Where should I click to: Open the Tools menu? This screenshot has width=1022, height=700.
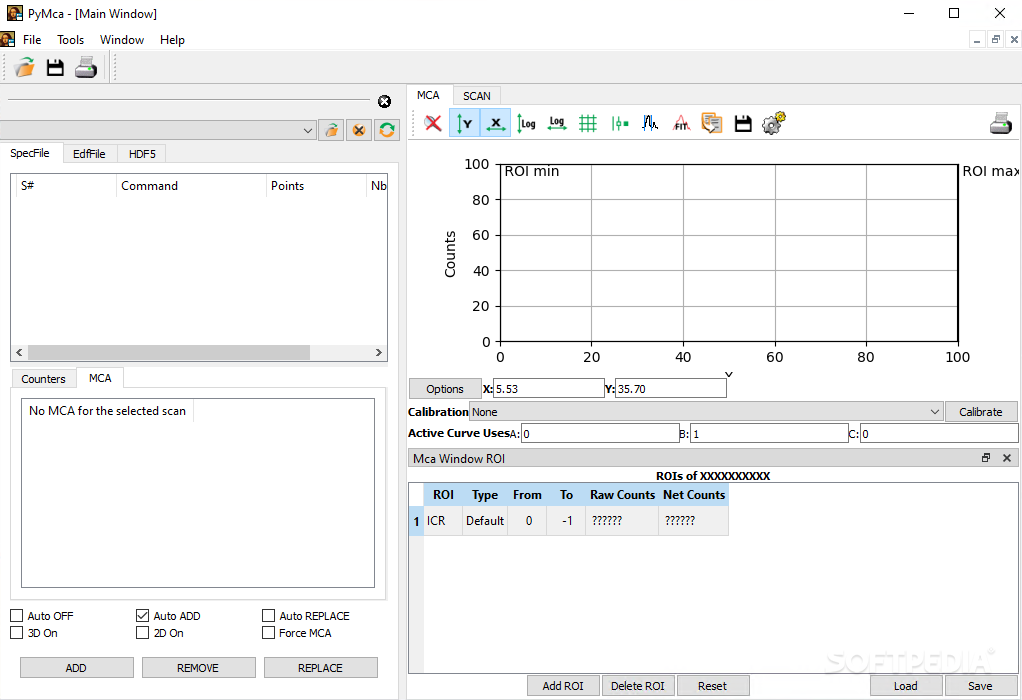(x=70, y=40)
